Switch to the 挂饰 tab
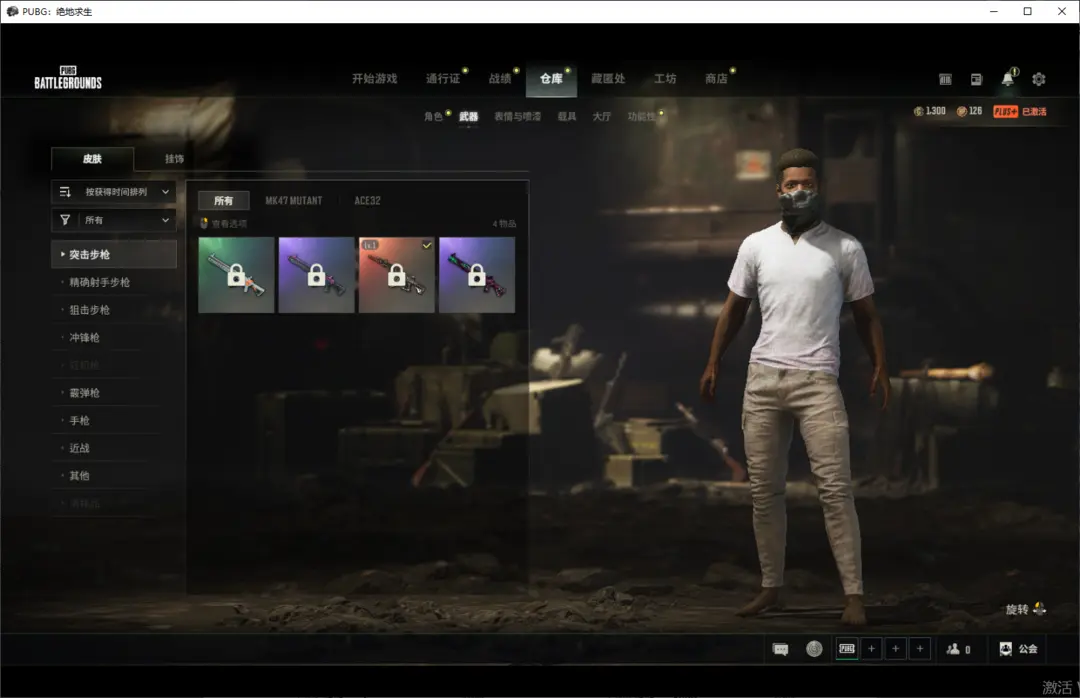This screenshot has width=1080, height=698. (174, 159)
